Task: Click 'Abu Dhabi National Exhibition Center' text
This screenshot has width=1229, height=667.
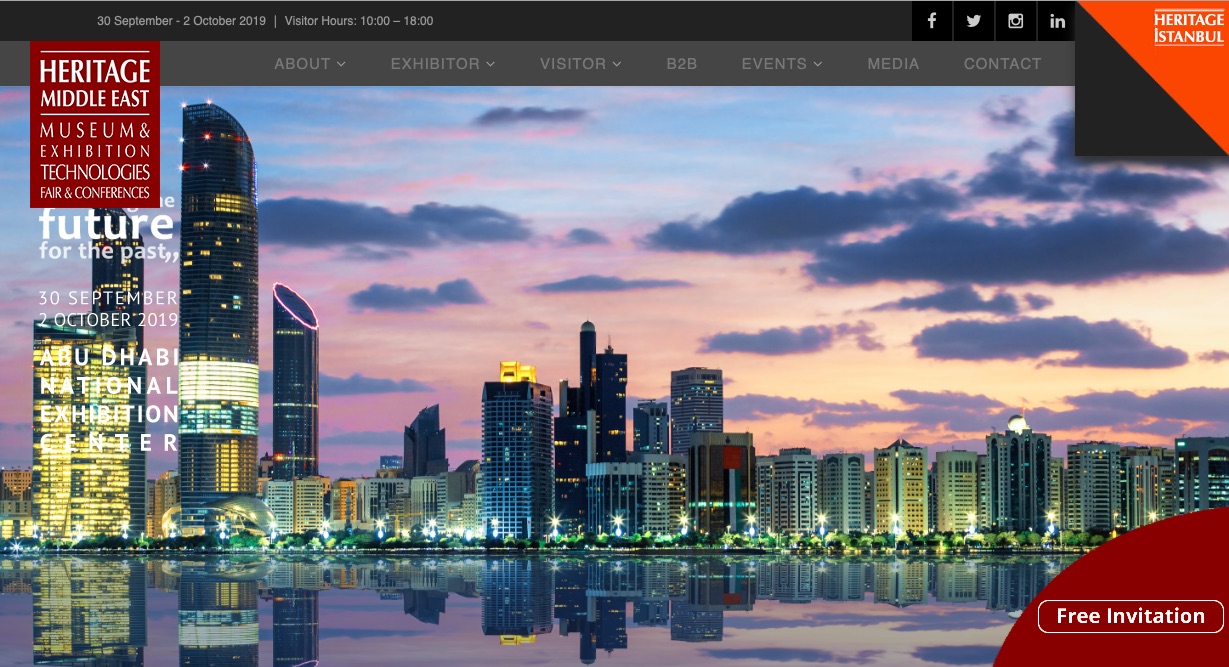Action: point(109,399)
